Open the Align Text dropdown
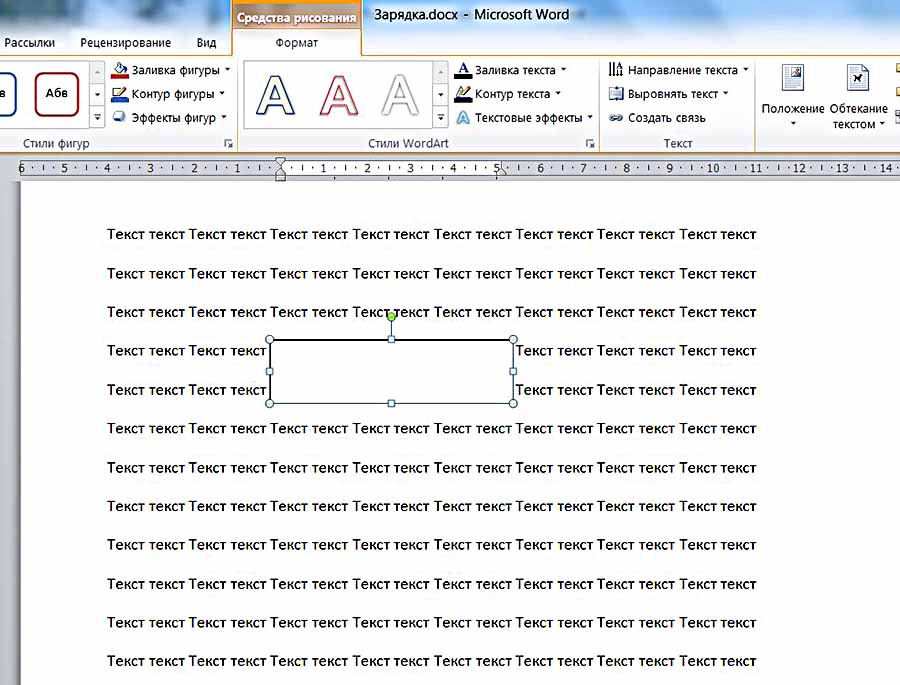 point(669,94)
